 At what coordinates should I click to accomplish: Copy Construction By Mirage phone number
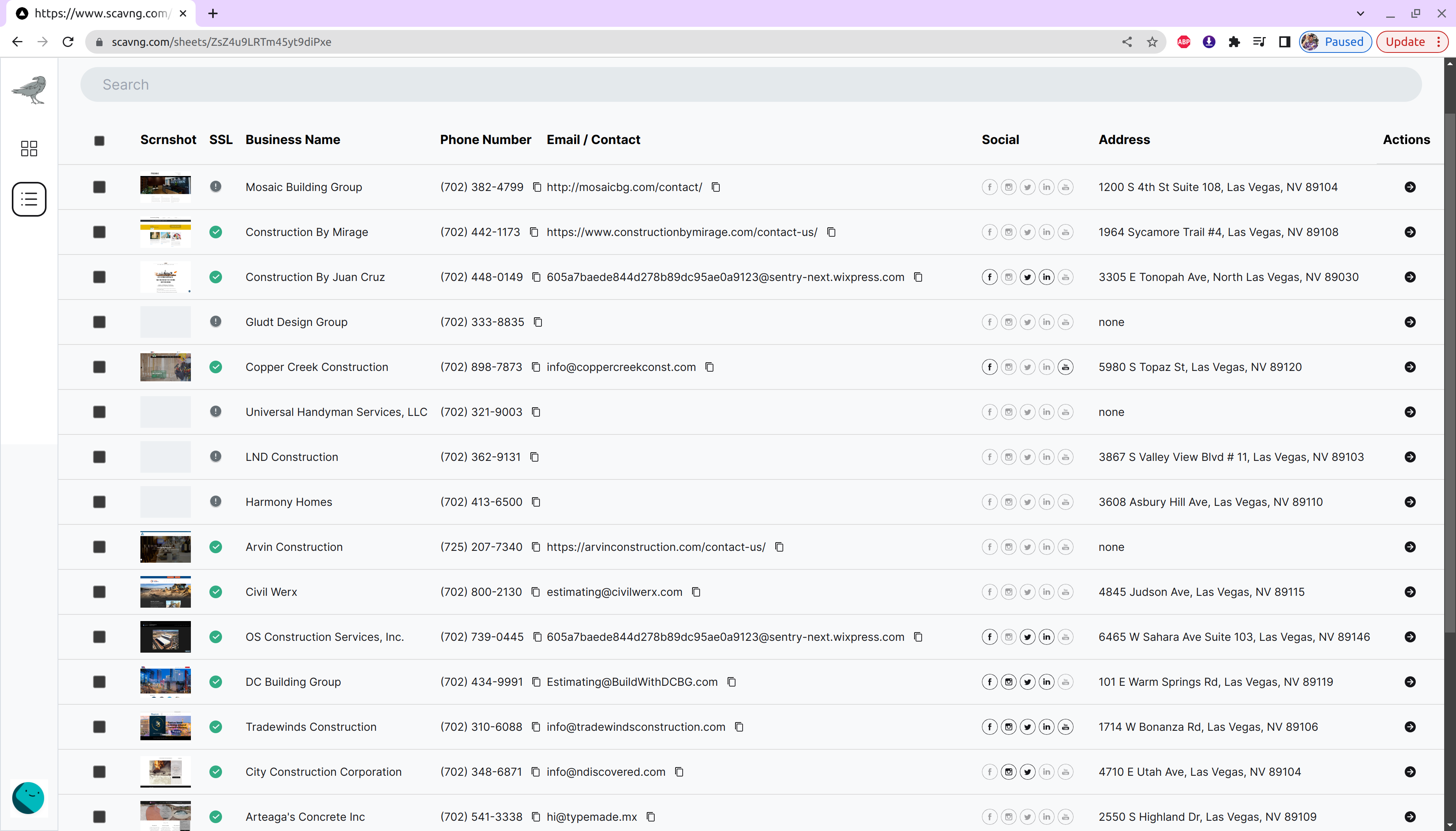534,232
